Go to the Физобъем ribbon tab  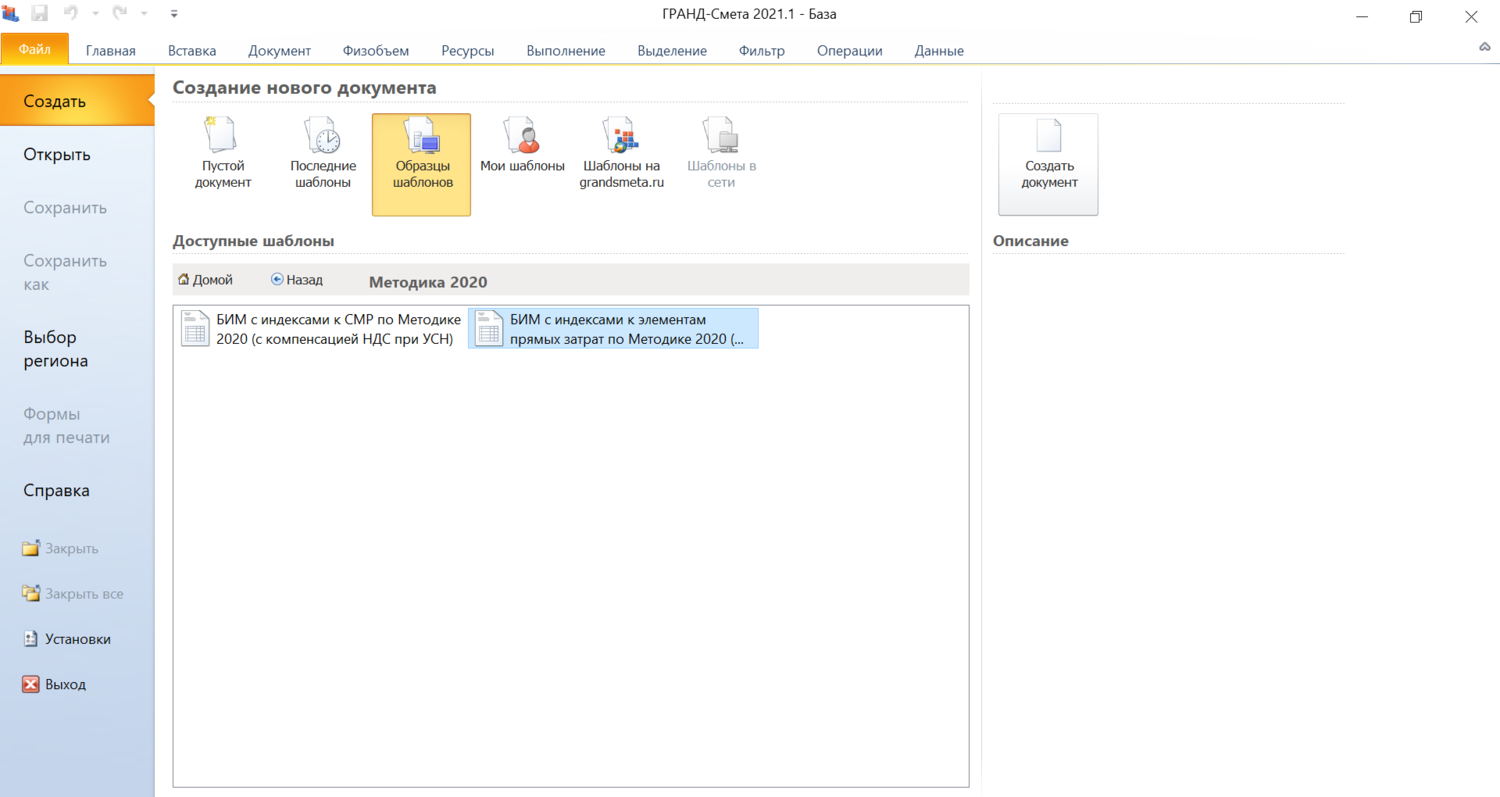tap(376, 51)
